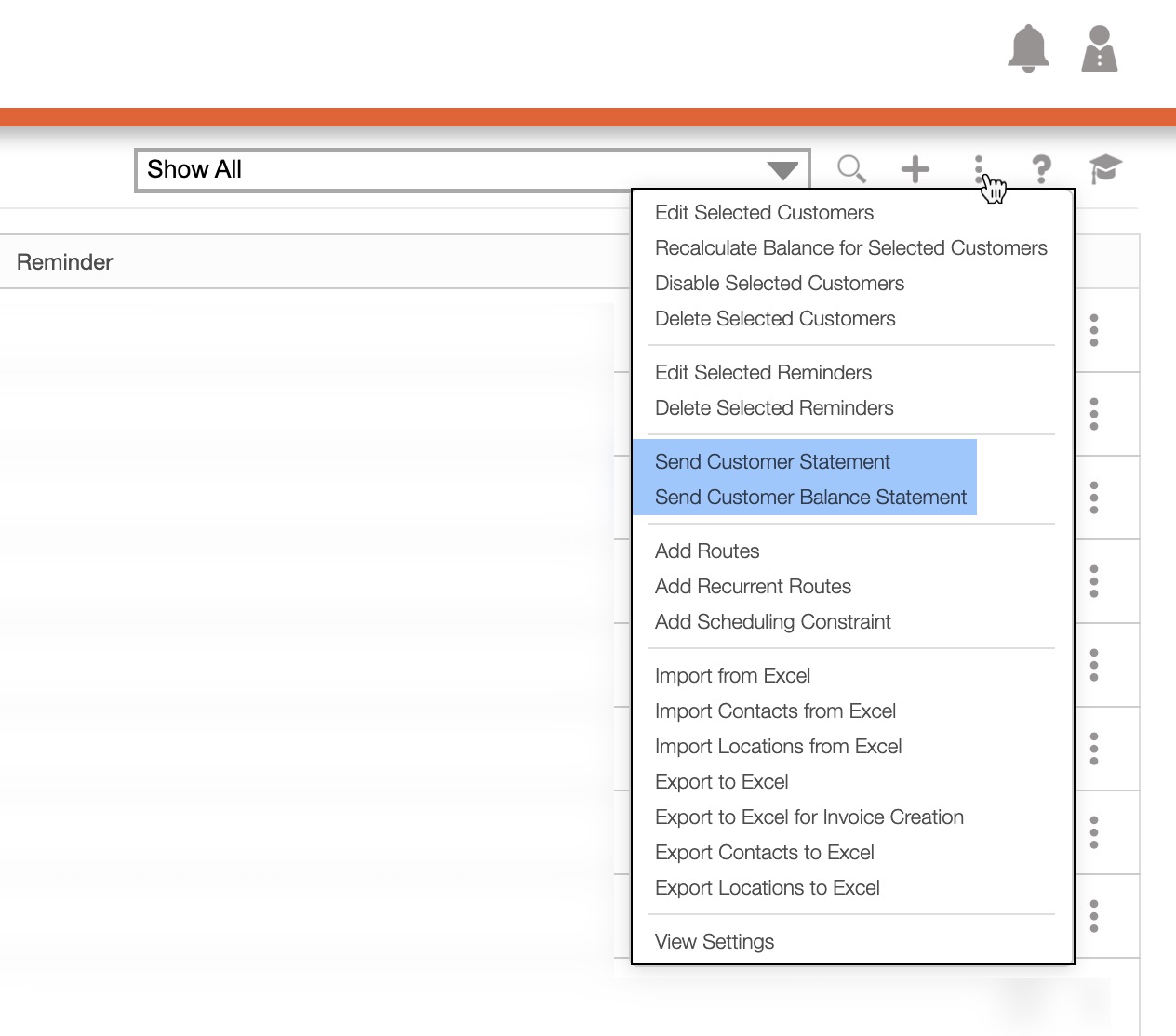Click Import Contacts from Excel
Image resolution: width=1176 pixels, height=1036 pixels.
click(x=775, y=711)
